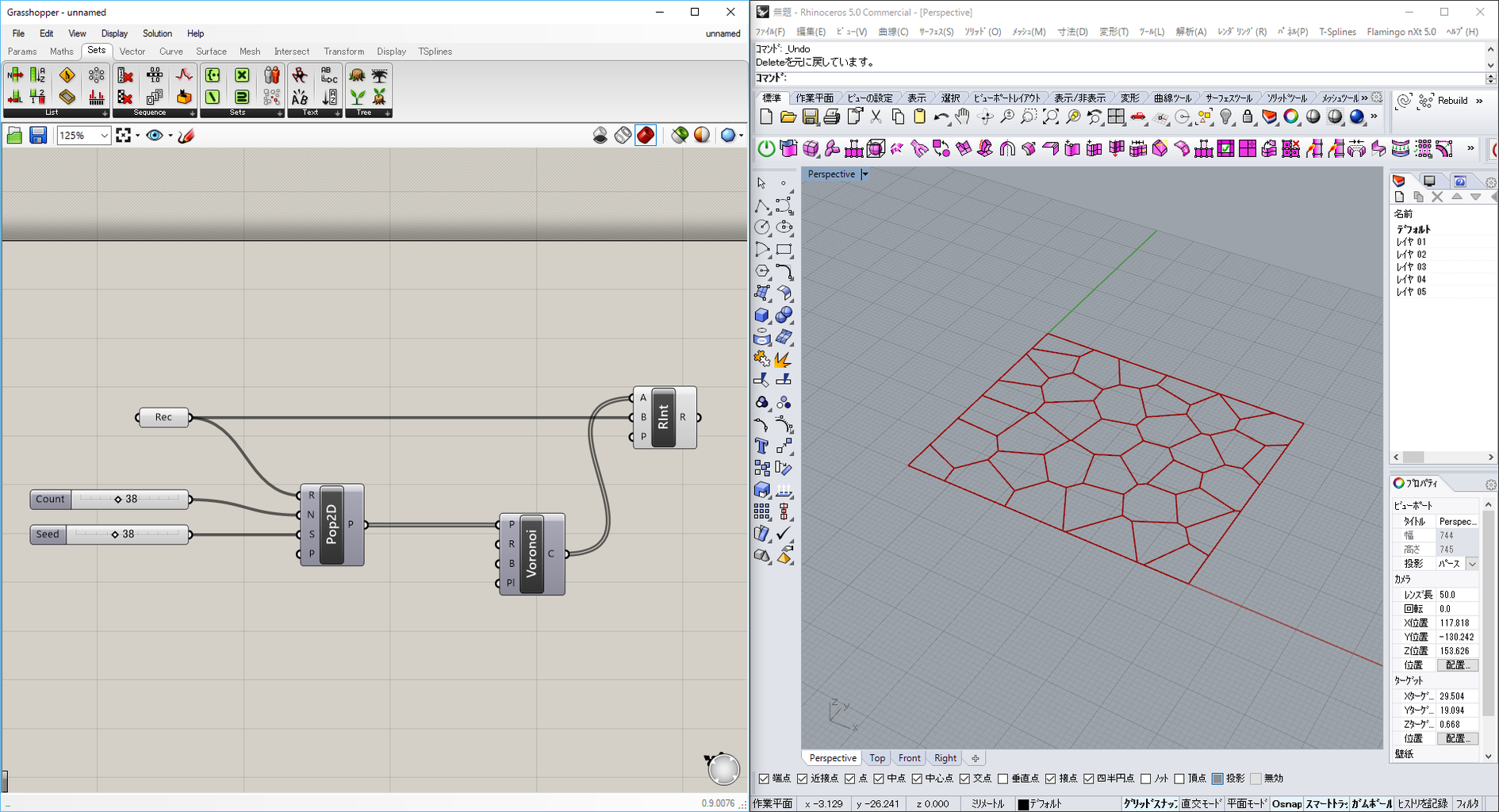Image resolution: width=1499 pixels, height=812 pixels.
Task: Click the Rhino print icon
Action: (x=831, y=117)
